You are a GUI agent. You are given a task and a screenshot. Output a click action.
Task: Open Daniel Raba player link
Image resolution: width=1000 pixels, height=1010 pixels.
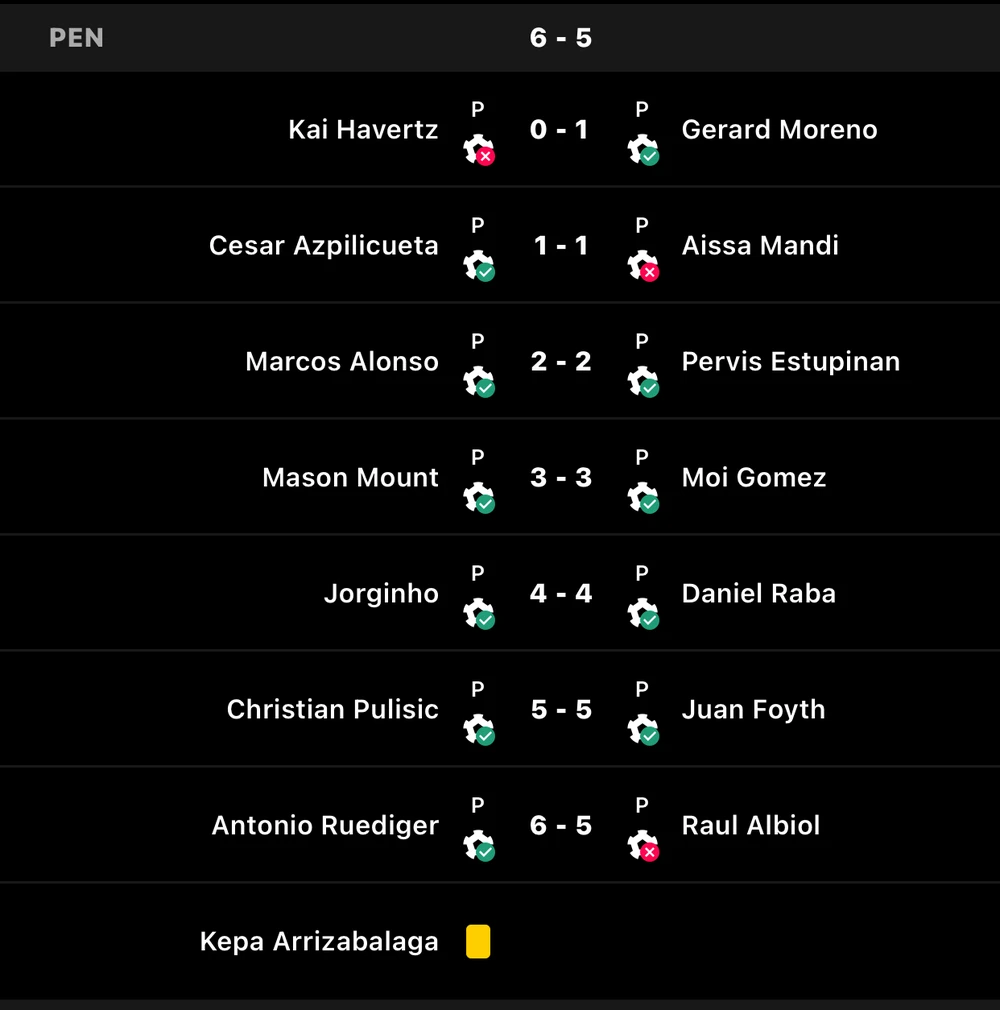(758, 594)
